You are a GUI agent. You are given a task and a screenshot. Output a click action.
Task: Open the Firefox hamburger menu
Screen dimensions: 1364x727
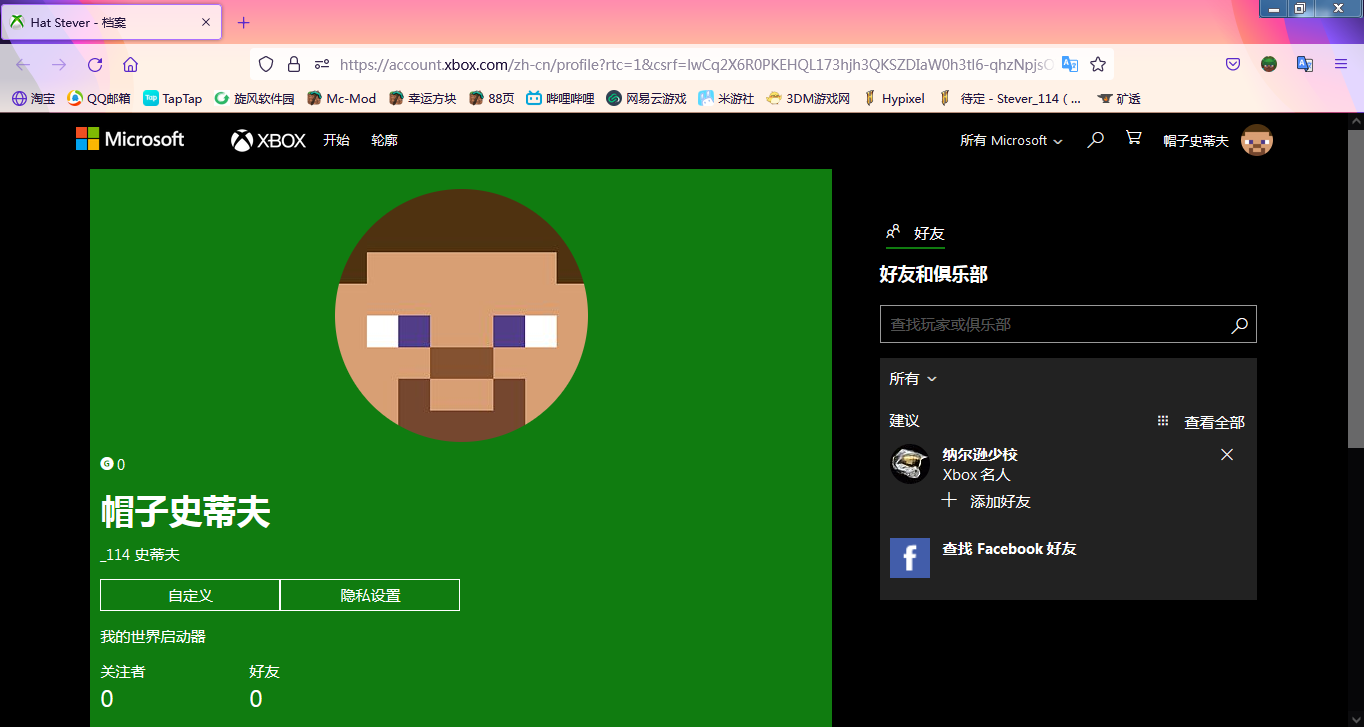point(1341,64)
